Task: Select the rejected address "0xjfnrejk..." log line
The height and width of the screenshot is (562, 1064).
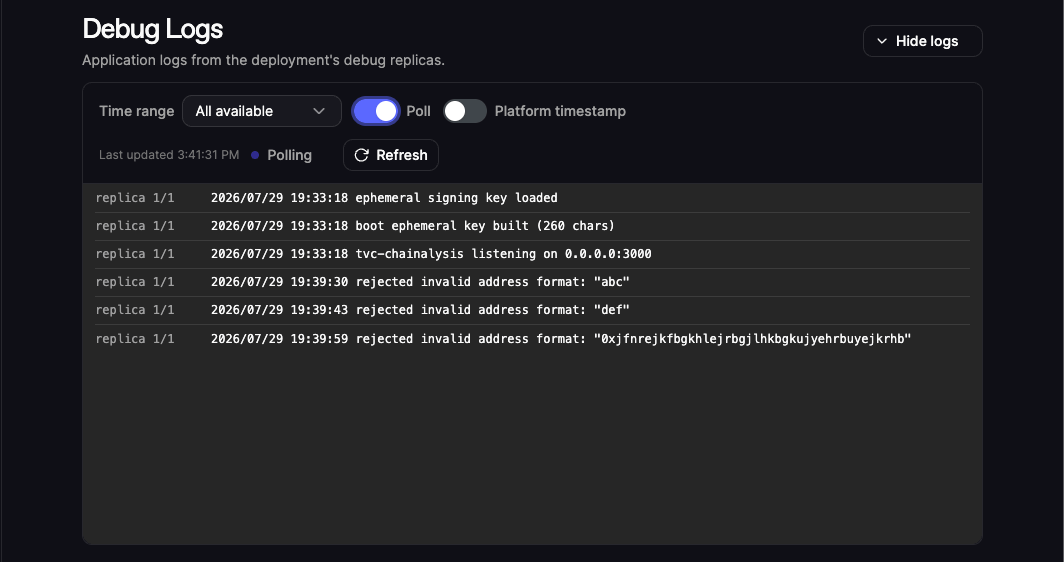Action: point(532,338)
